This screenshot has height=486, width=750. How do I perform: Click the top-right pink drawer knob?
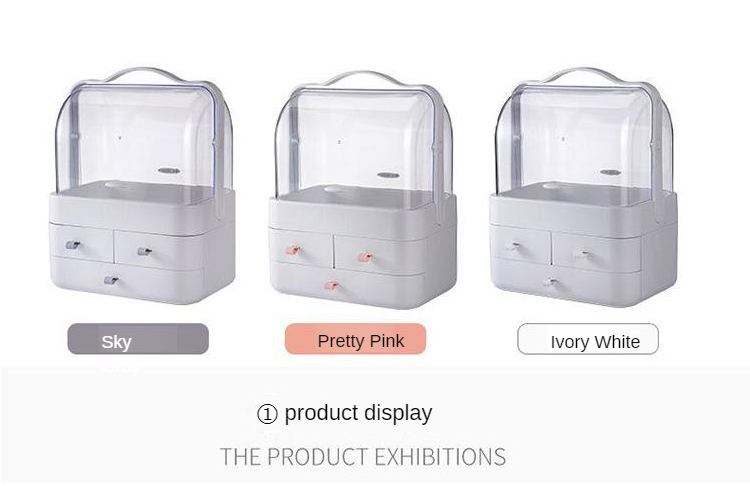(365, 257)
